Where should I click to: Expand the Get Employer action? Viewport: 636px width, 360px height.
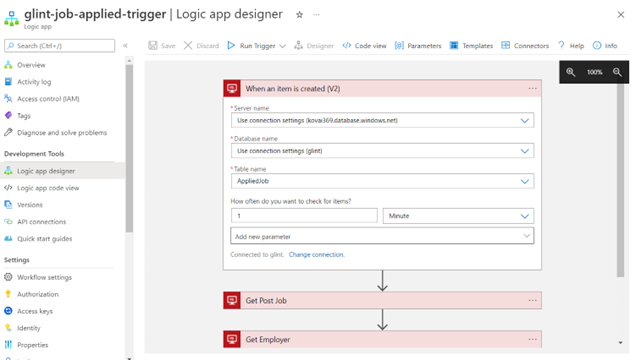[382, 339]
